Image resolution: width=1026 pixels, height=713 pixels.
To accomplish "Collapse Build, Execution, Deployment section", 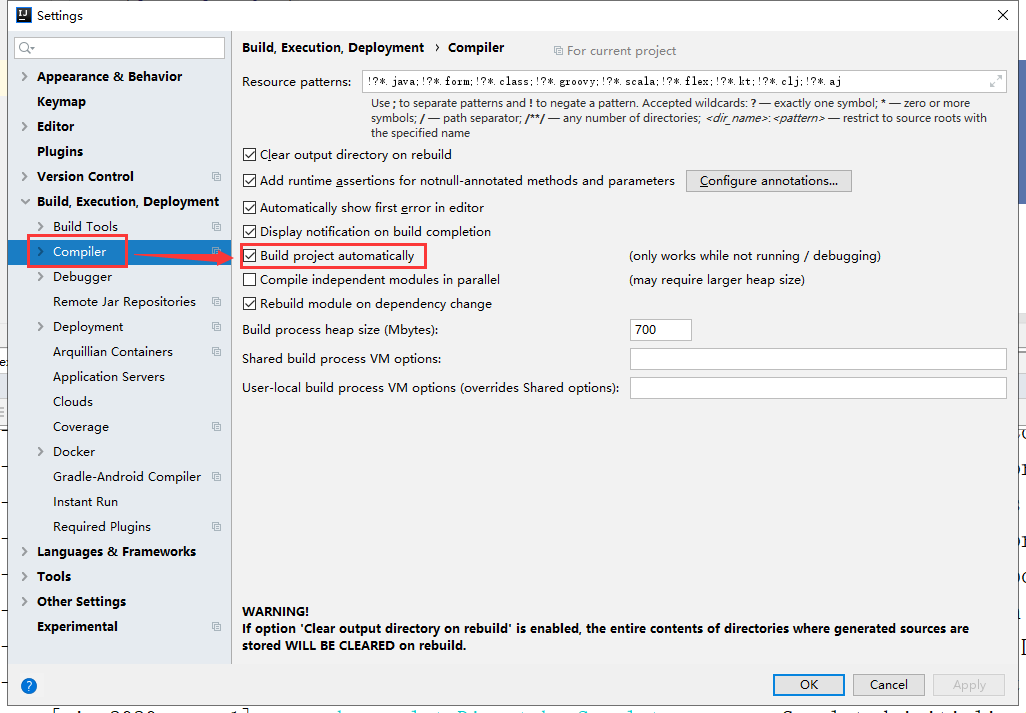I will [x=25, y=201].
